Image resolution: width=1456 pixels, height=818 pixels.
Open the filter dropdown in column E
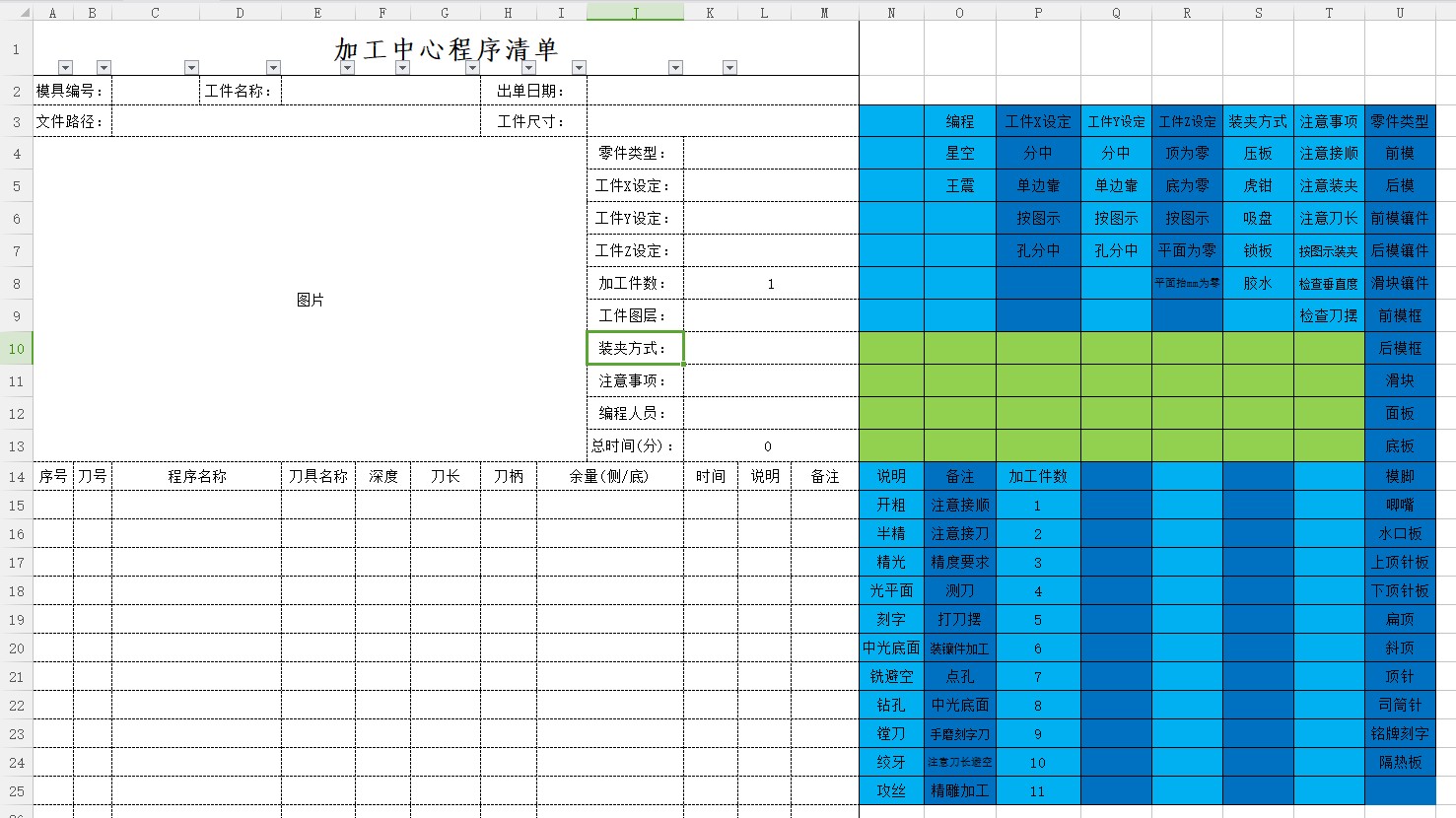click(347, 68)
